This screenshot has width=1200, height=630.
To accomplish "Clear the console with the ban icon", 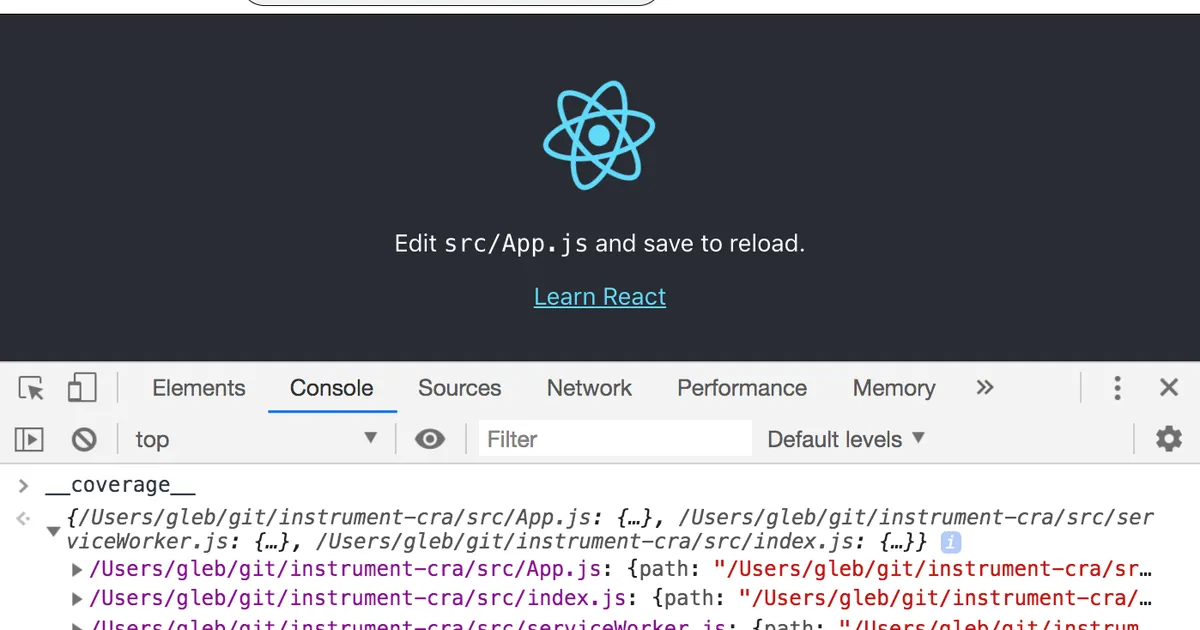I will (84, 439).
